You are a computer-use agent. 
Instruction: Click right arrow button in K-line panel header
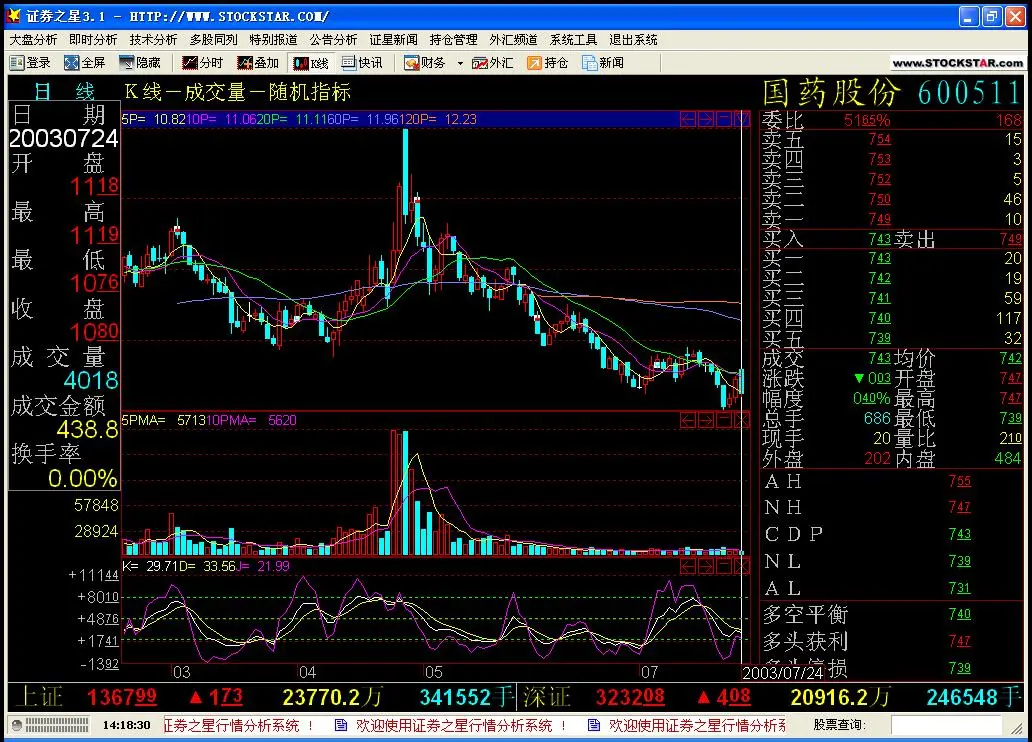[x=706, y=119]
